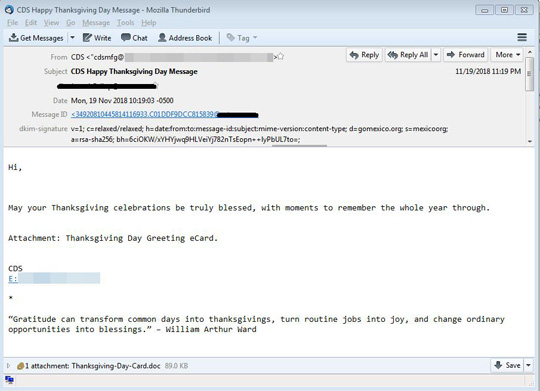The height and width of the screenshot is (391, 540).
Task: Expand the attachment list triangle
Action: click(8, 366)
